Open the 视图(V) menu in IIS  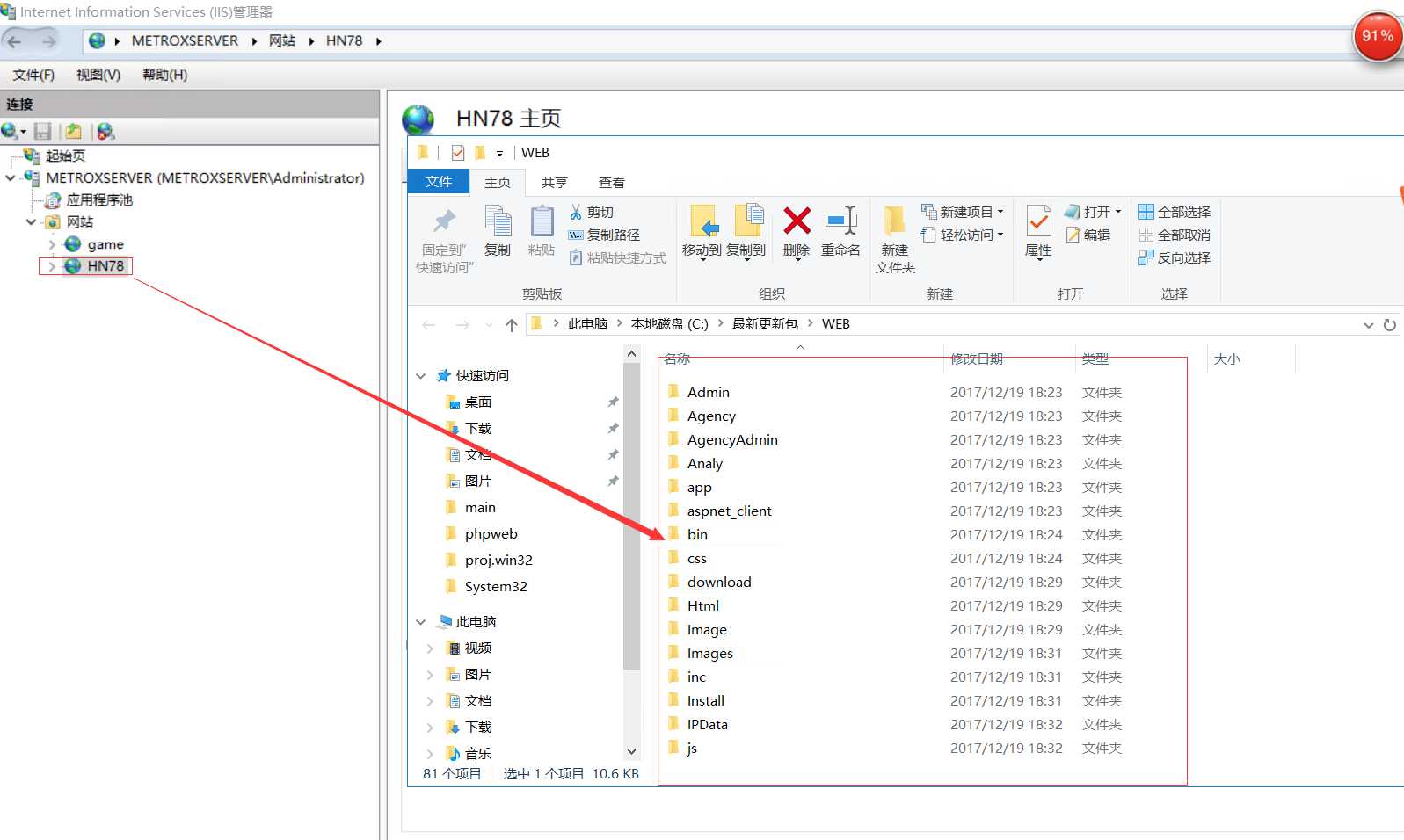click(x=98, y=75)
